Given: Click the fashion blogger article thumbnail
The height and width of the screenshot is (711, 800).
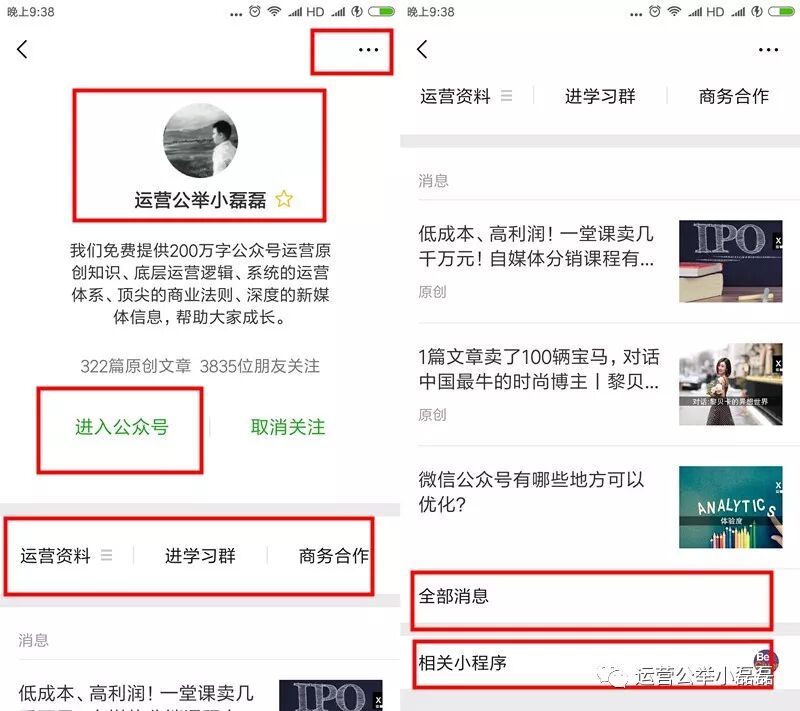Looking at the screenshot, I should coord(730,384).
